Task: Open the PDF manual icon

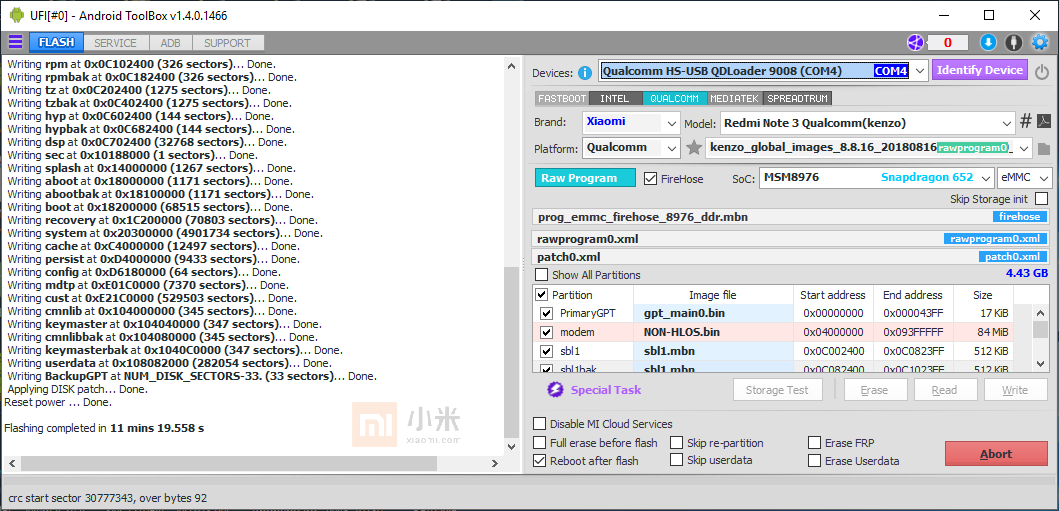Action: (x=1043, y=122)
